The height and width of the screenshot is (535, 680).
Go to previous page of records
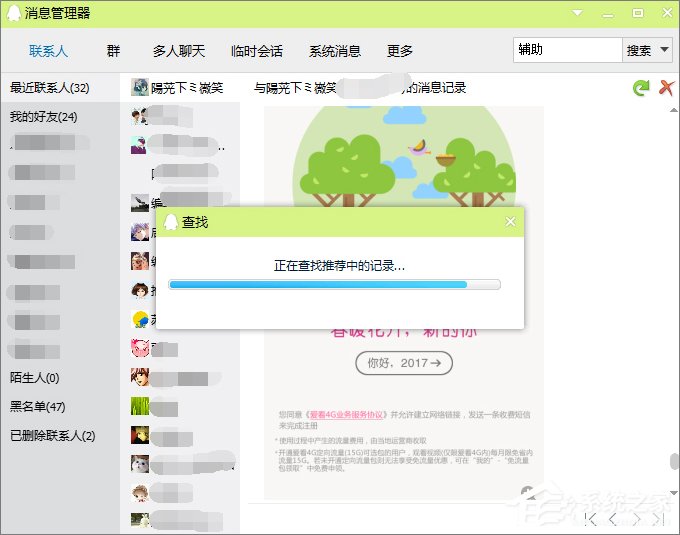tap(613, 519)
